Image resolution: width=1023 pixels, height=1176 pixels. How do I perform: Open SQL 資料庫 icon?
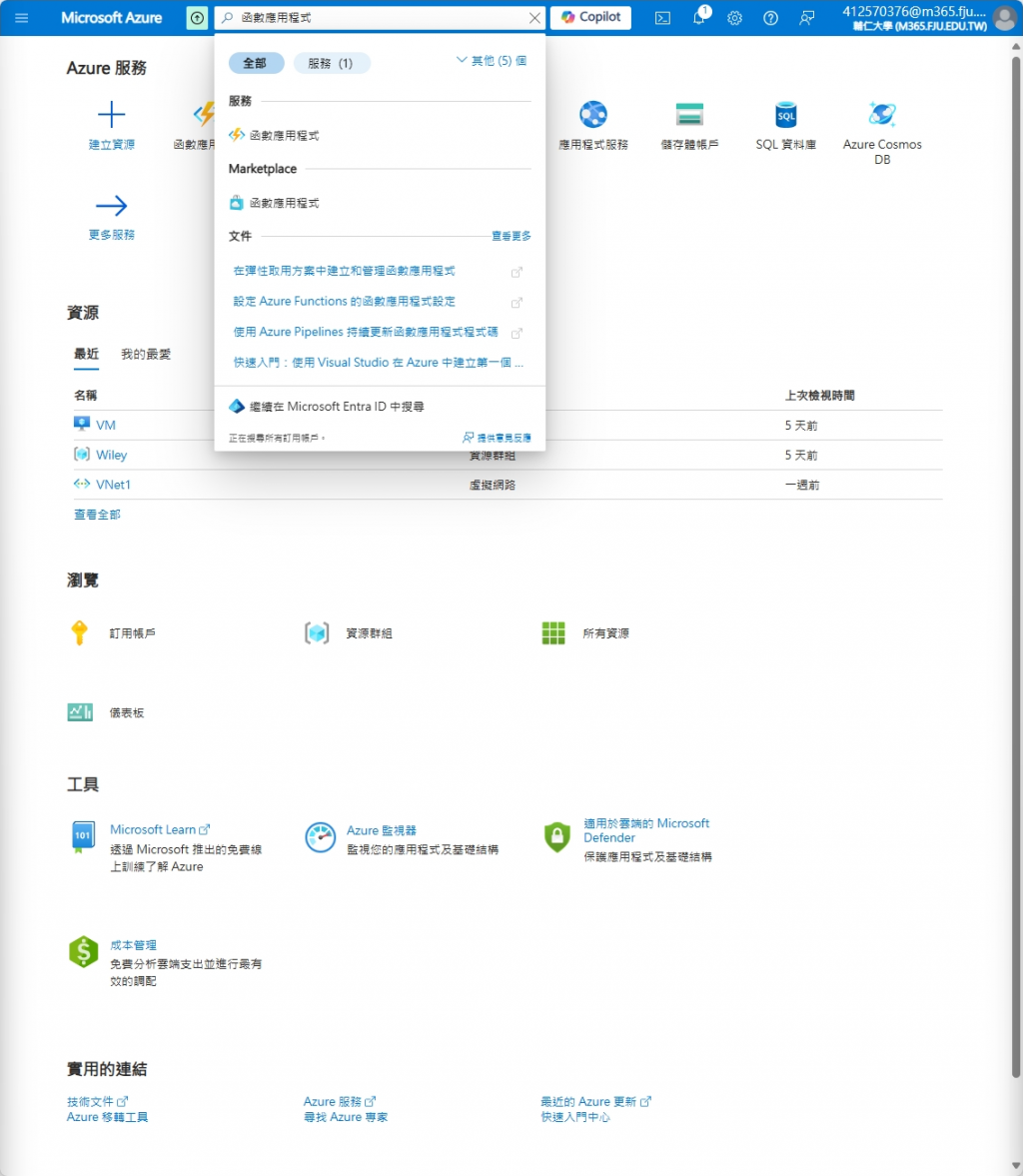[785, 115]
